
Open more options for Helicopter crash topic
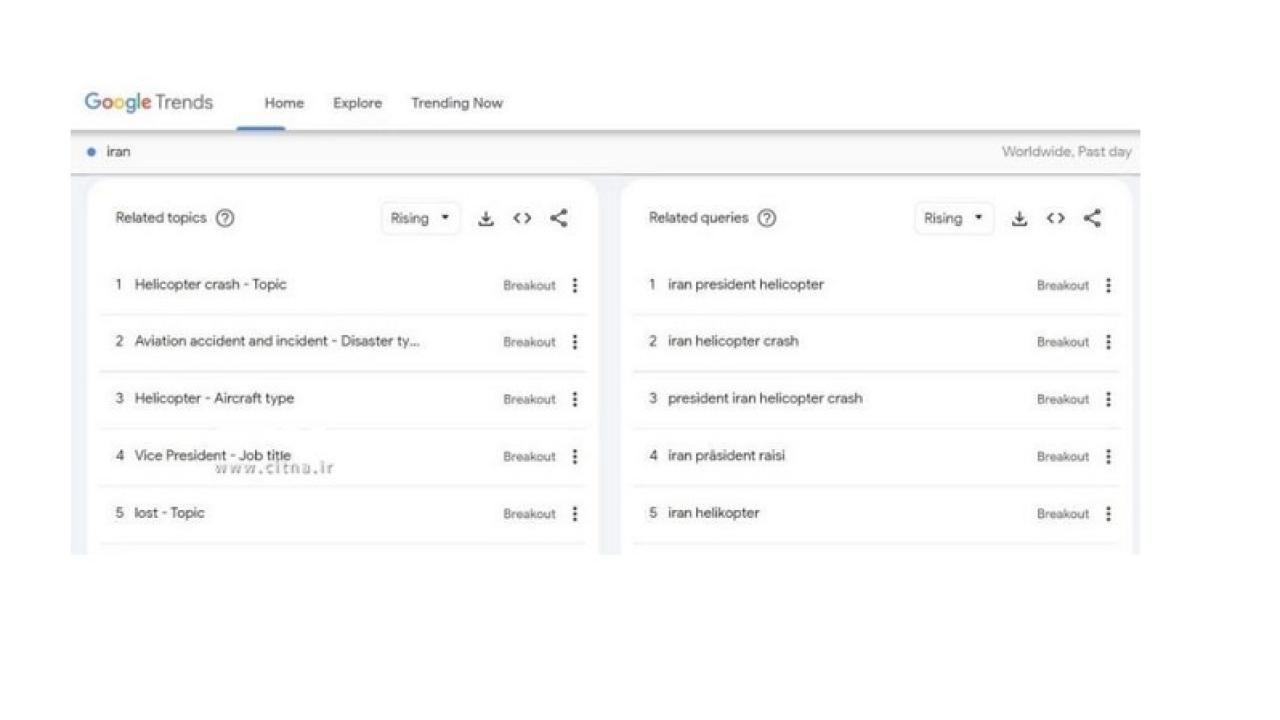pos(575,285)
